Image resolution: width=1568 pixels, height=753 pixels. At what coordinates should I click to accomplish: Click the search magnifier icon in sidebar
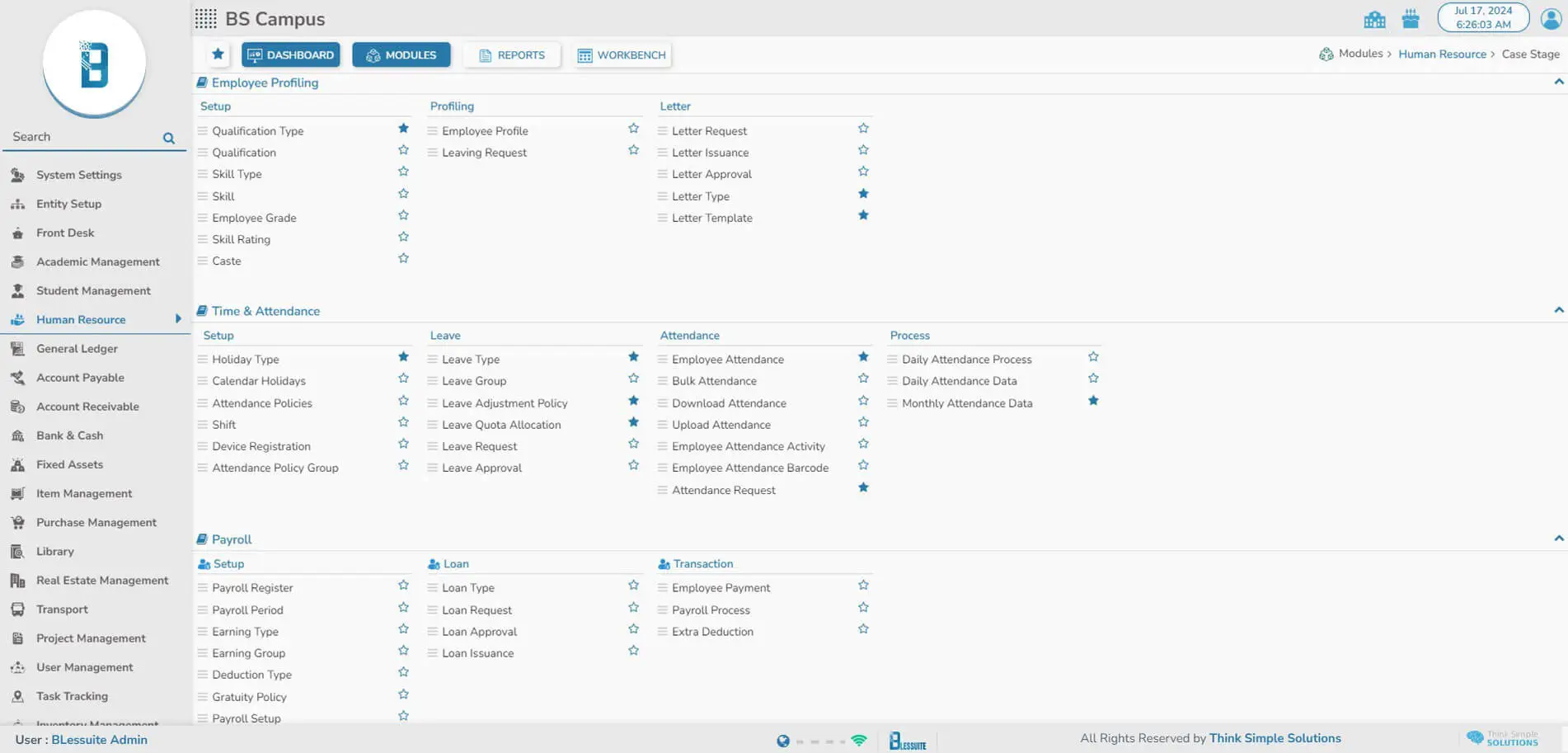[169, 138]
